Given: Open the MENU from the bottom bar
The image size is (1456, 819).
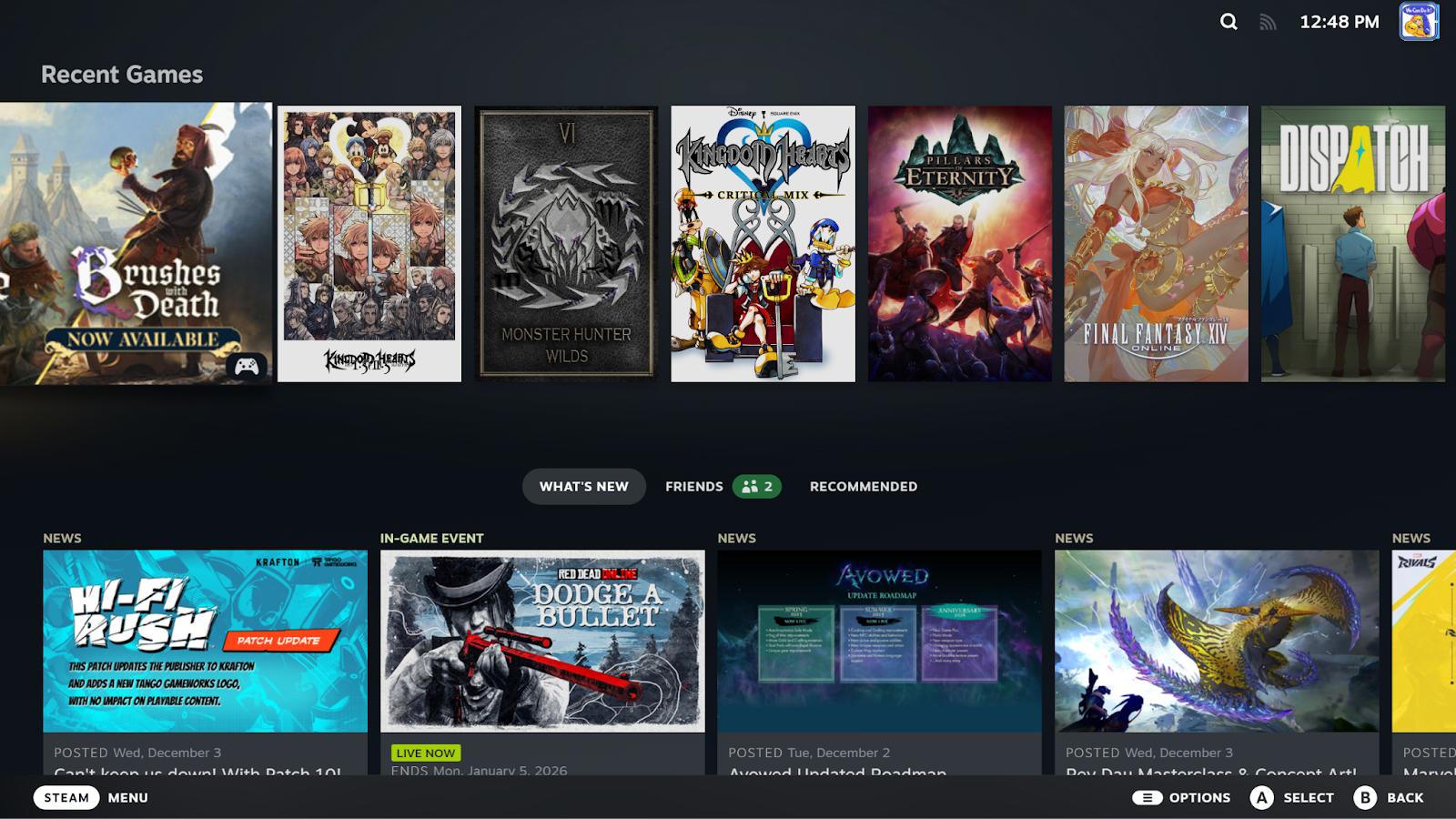Looking at the screenshot, I should point(127,797).
